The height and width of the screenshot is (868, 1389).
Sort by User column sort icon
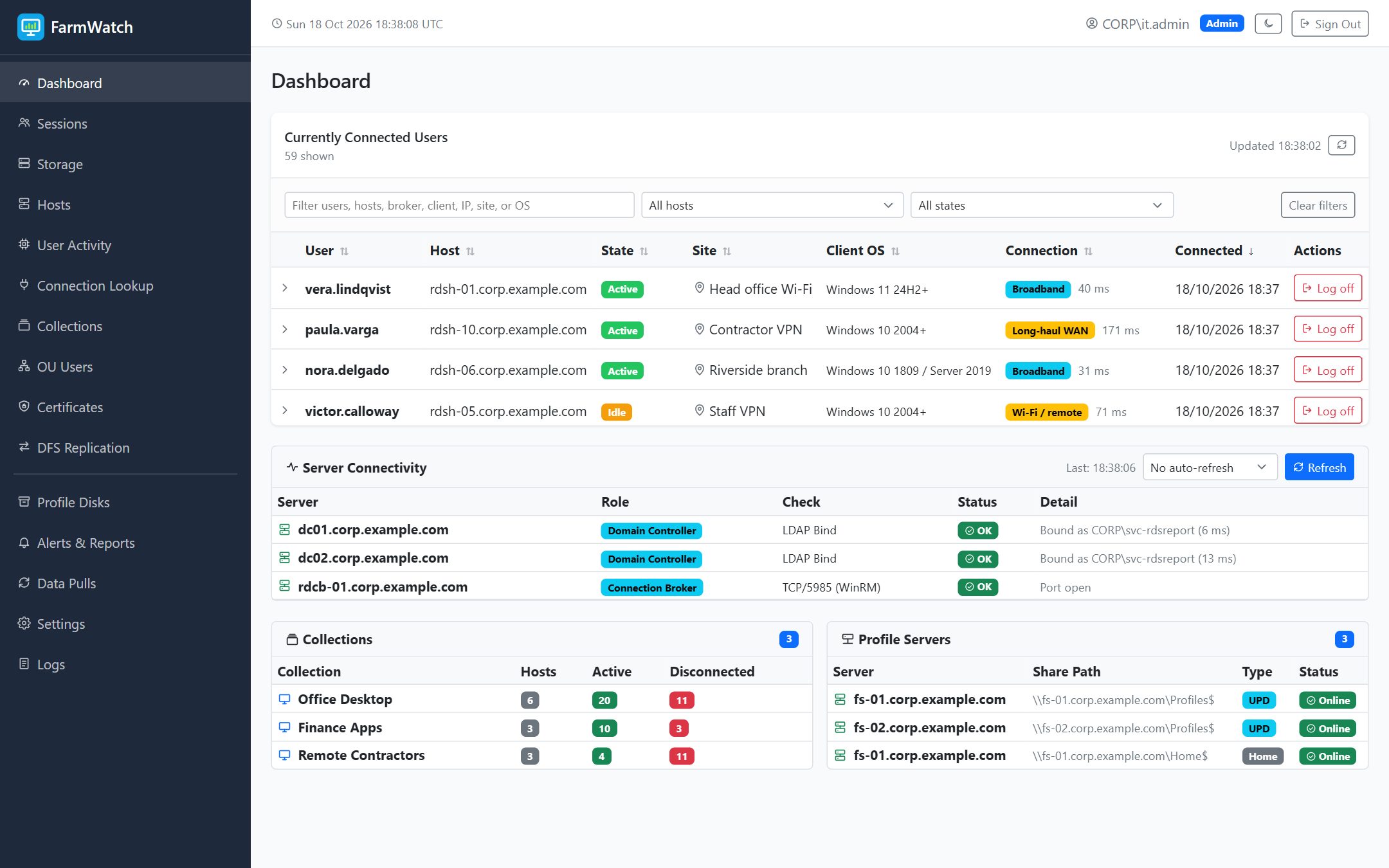(x=344, y=251)
